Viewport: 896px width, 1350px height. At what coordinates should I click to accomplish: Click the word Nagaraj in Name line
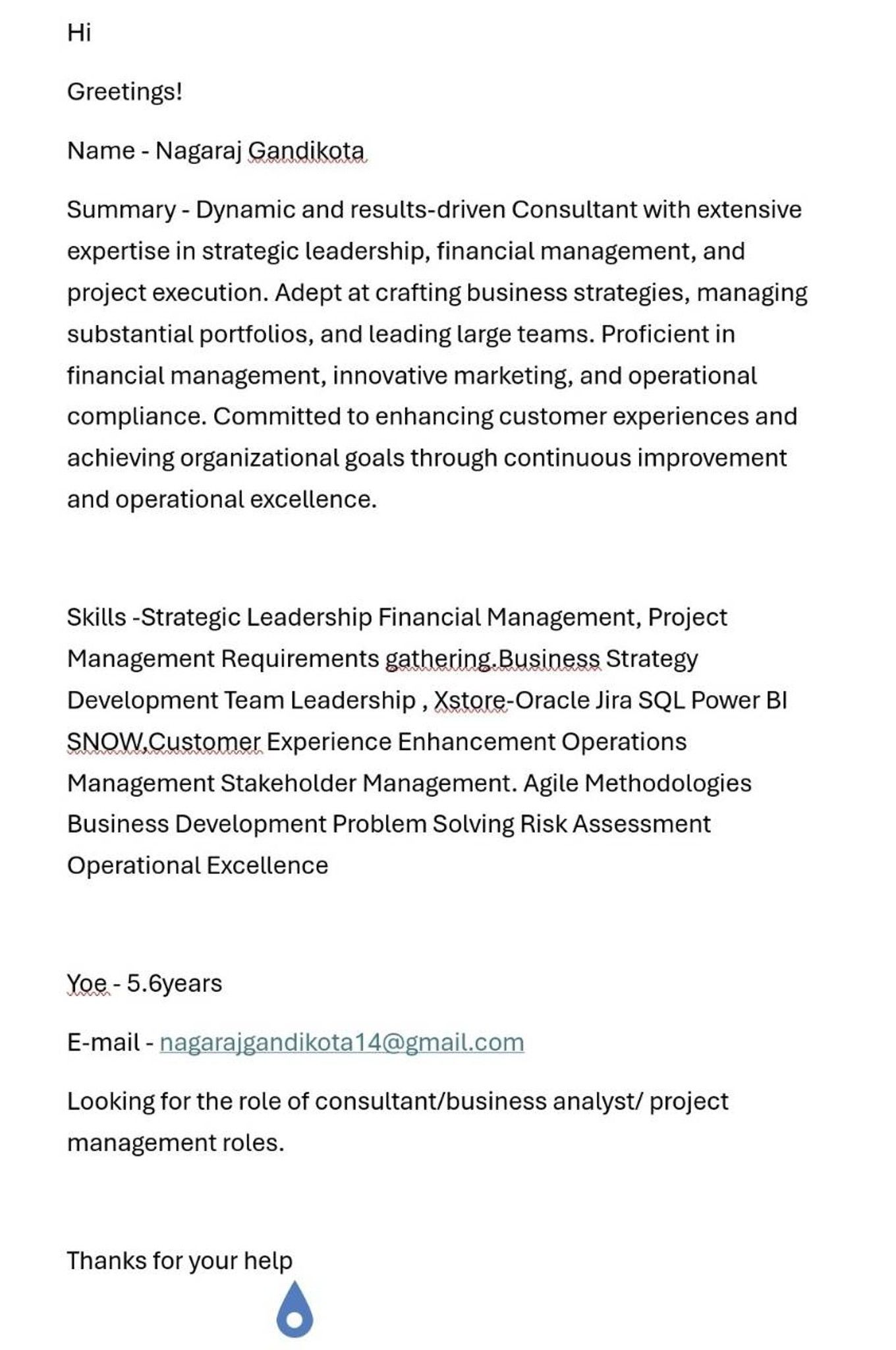(x=198, y=152)
